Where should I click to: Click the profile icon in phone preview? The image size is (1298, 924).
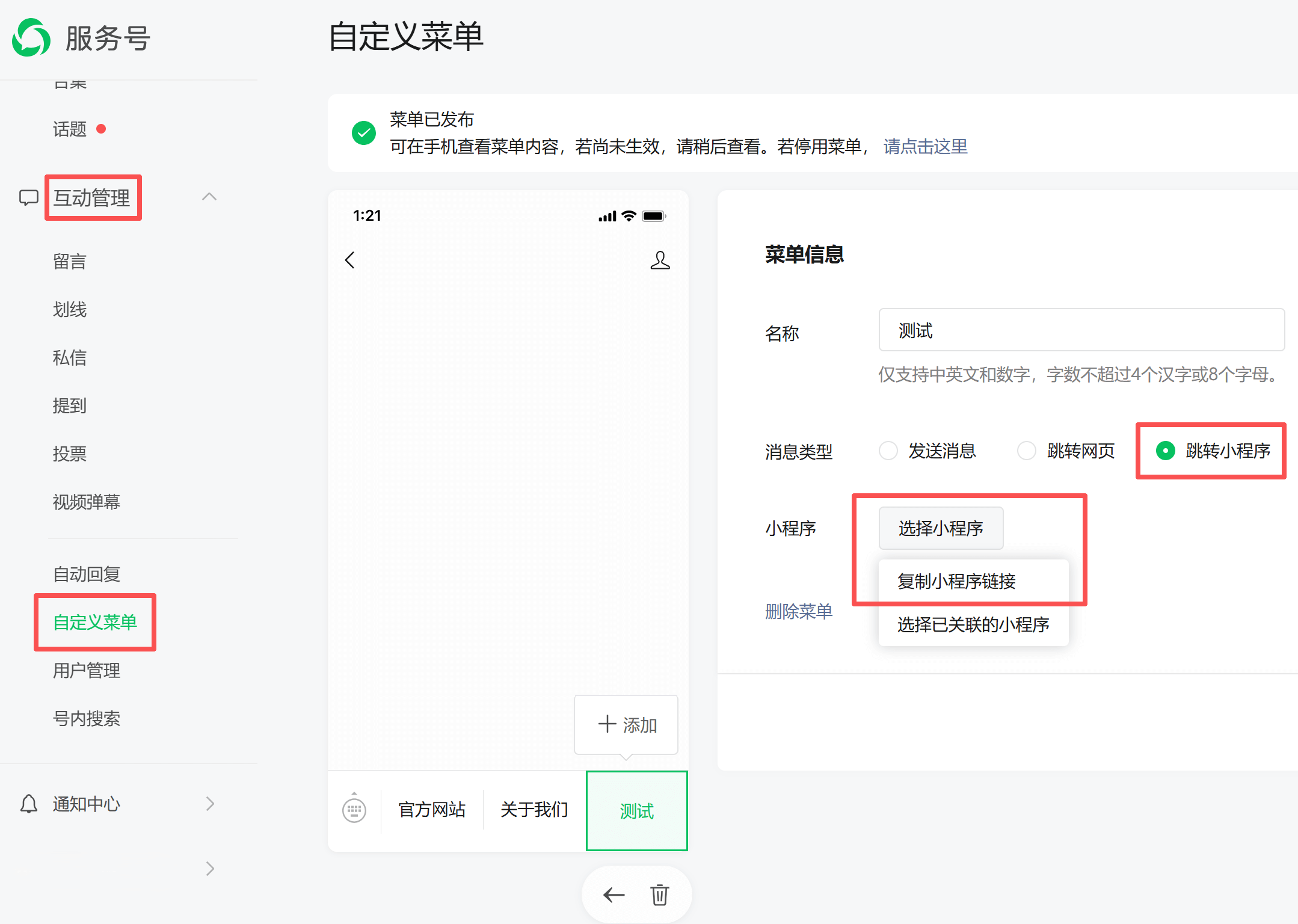point(660,260)
